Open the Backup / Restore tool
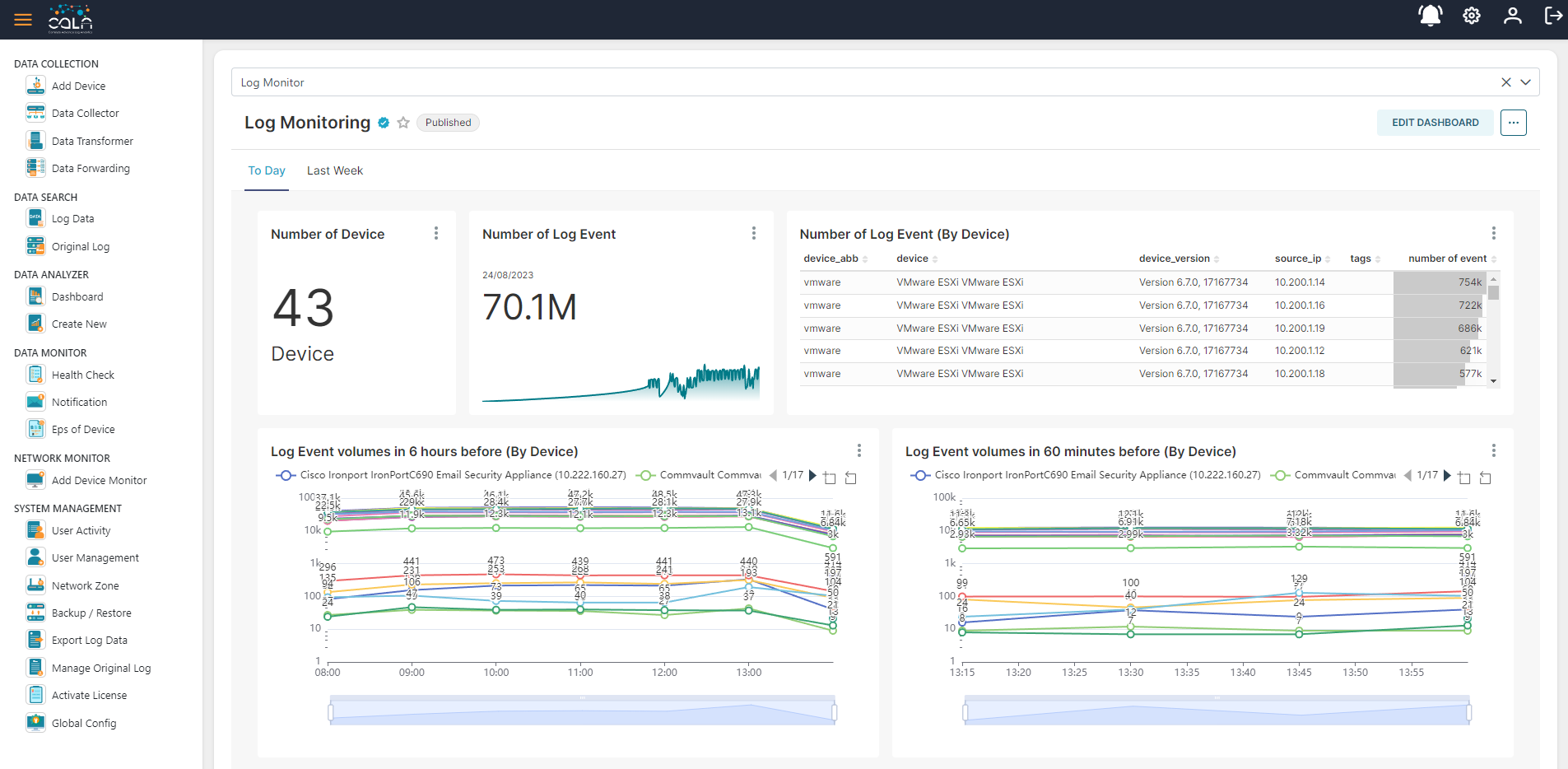Image resolution: width=1568 pixels, height=769 pixels. 91,613
